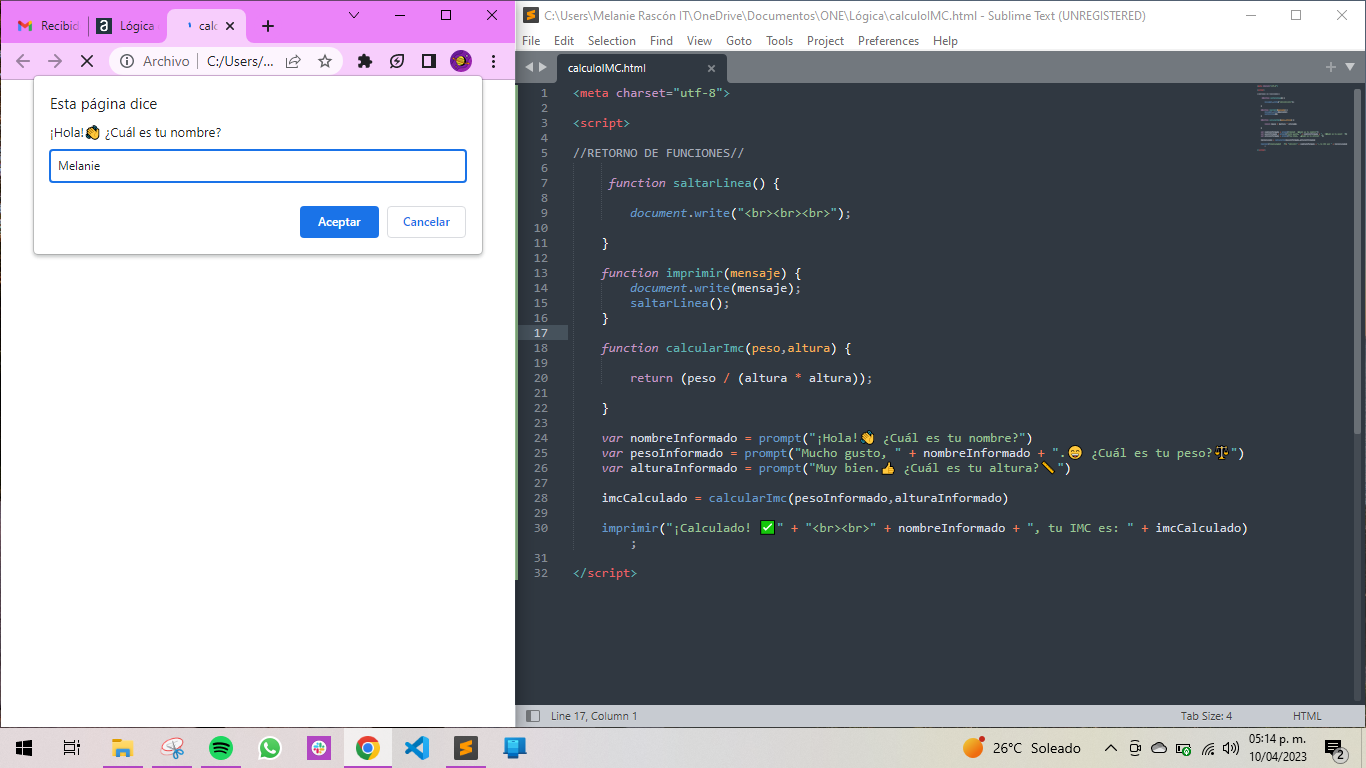Open the tab list dropdown arrow in Sublime

(x=1349, y=67)
